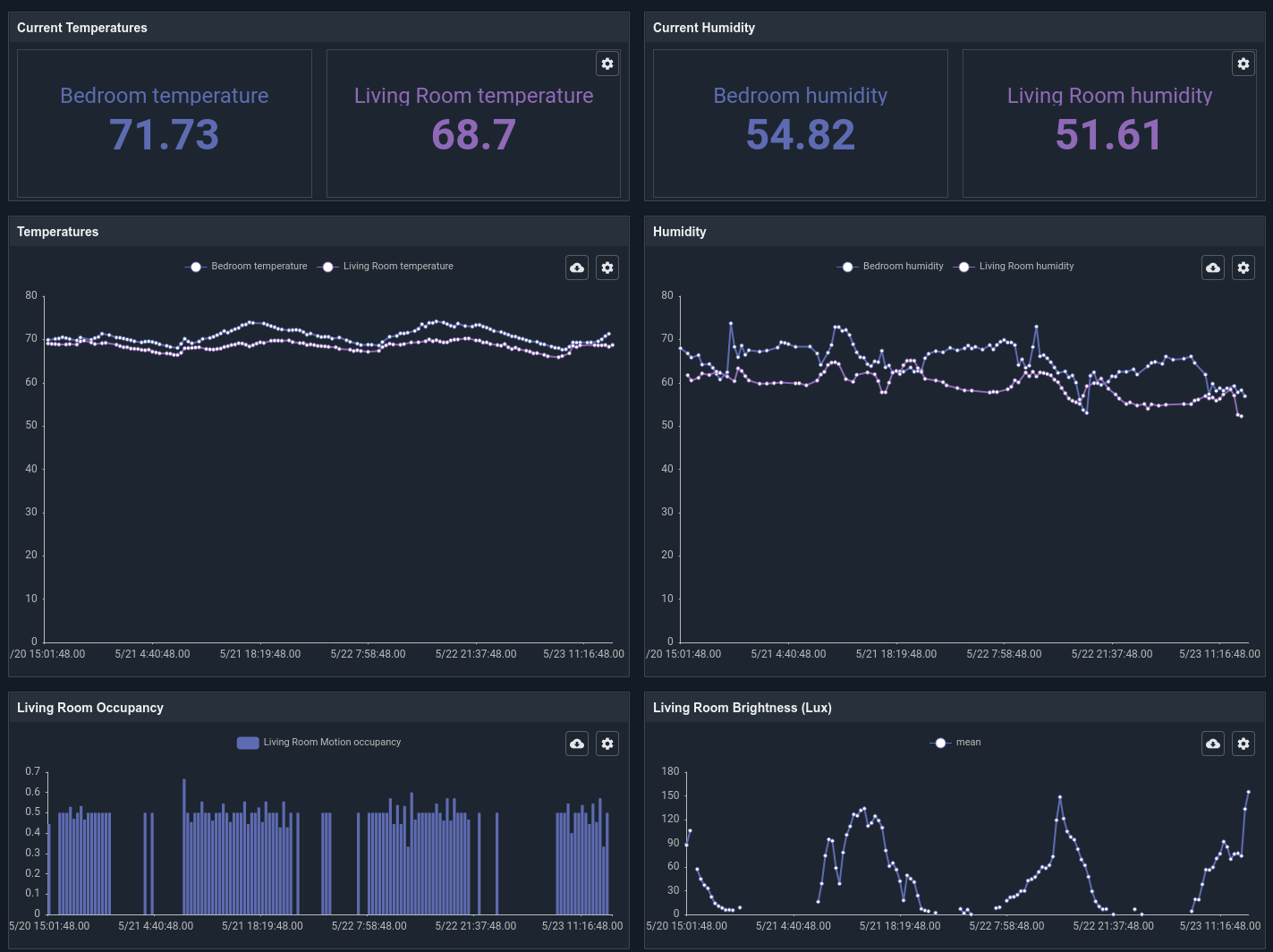Click the Living Room Motion occupancy legend swatch
The width and height of the screenshot is (1273, 952).
click(x=247, y=742)
